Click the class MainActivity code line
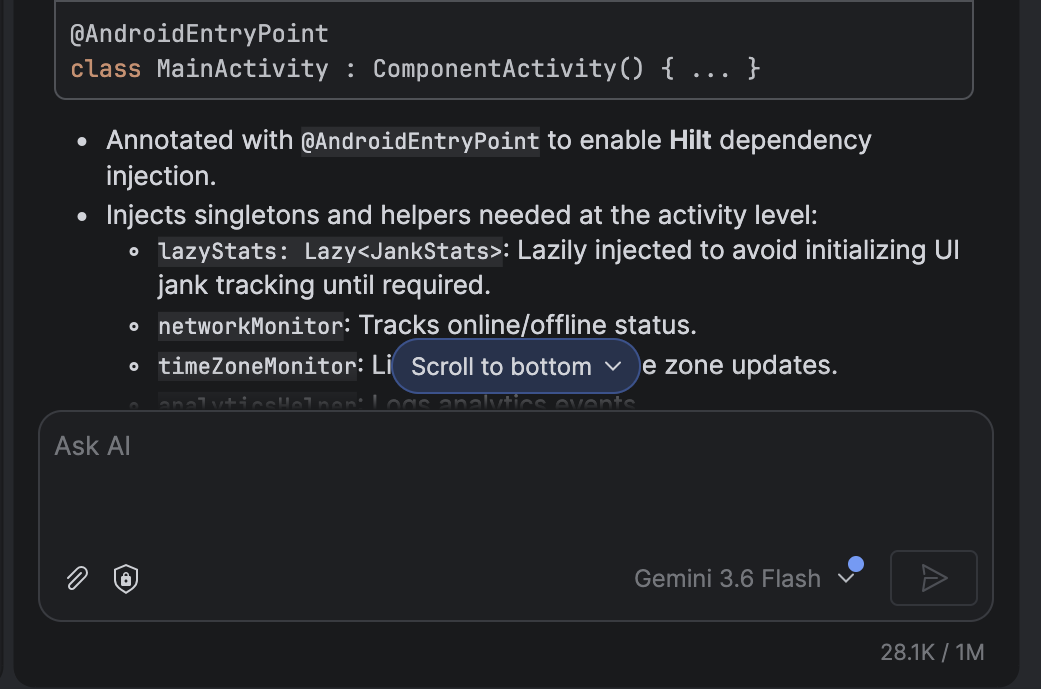This screenshot has width=1041, height=689. [415, 69]
